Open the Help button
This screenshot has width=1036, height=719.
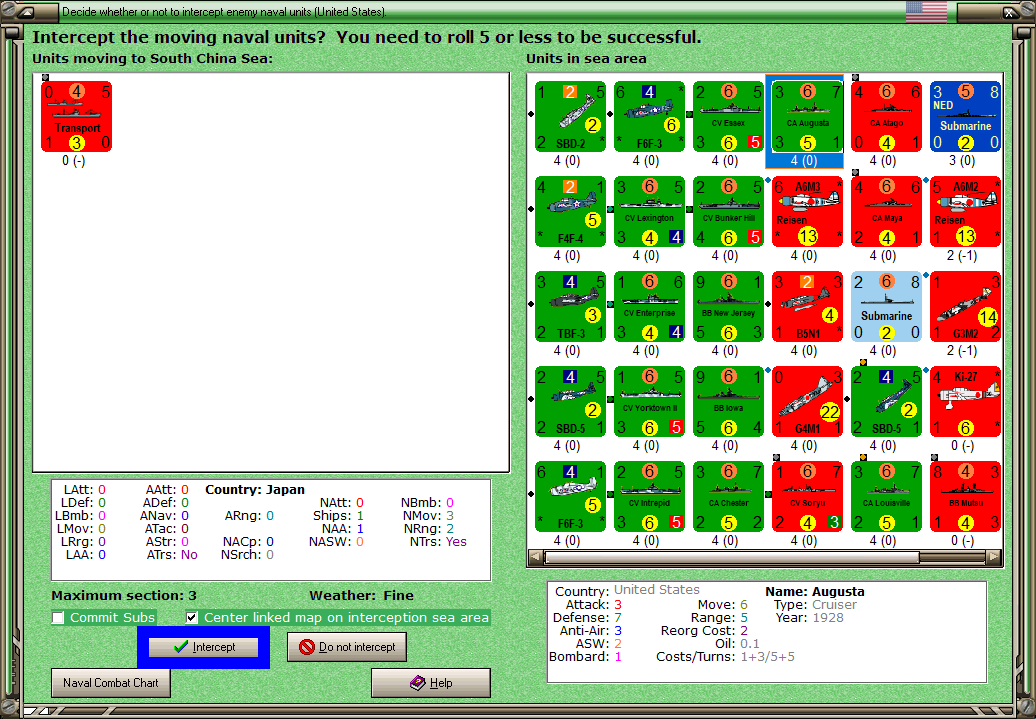431,683
